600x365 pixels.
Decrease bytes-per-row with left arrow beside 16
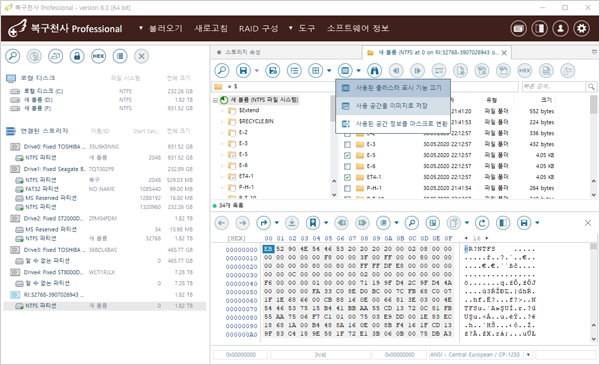tap(466, 238)
